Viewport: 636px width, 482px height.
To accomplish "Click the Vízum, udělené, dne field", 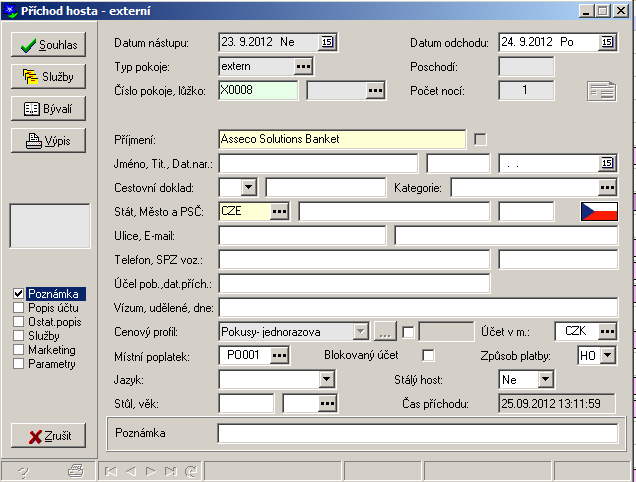I will click(x=418, y=308).
